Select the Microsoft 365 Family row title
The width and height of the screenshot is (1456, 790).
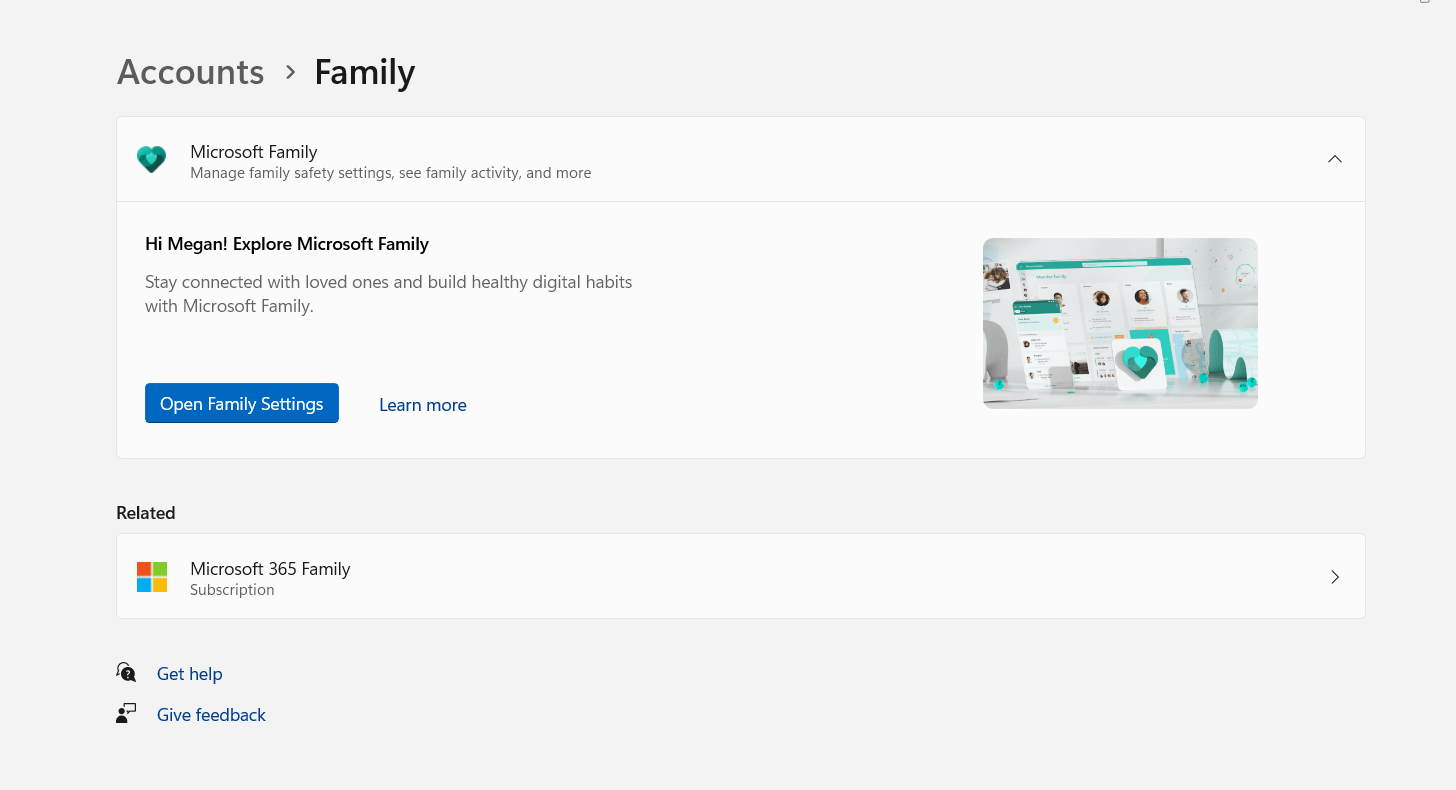point(270,569)
